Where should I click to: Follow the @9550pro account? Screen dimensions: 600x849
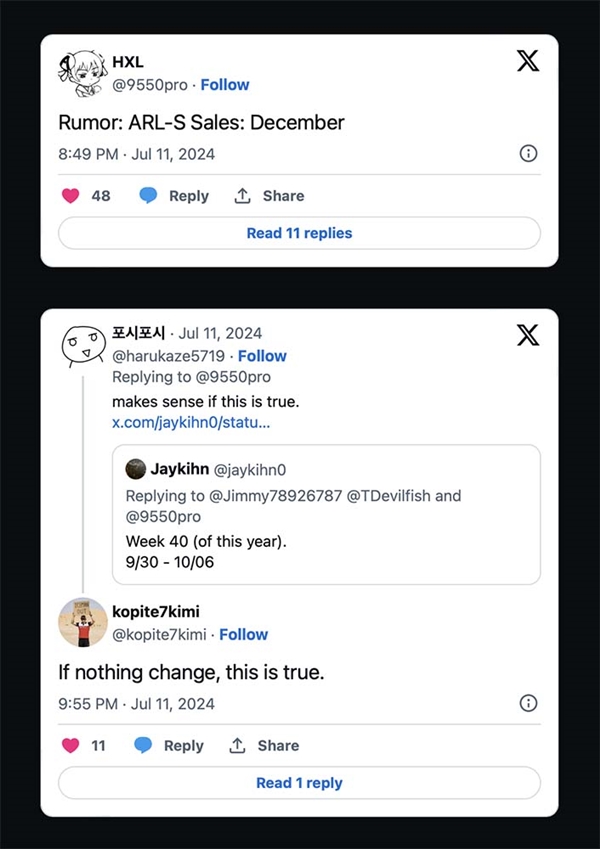(225, 85)
